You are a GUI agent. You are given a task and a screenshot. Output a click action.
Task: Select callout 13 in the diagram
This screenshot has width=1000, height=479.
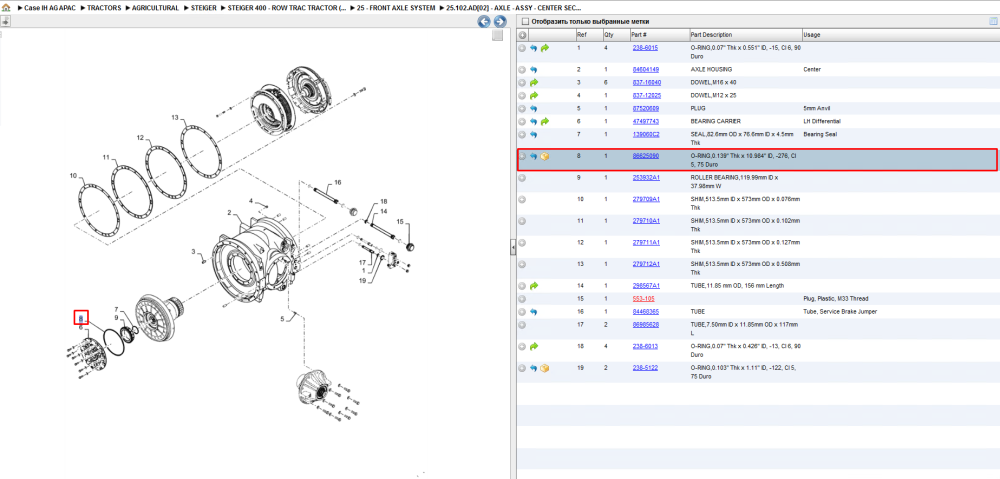coord(174,118)
